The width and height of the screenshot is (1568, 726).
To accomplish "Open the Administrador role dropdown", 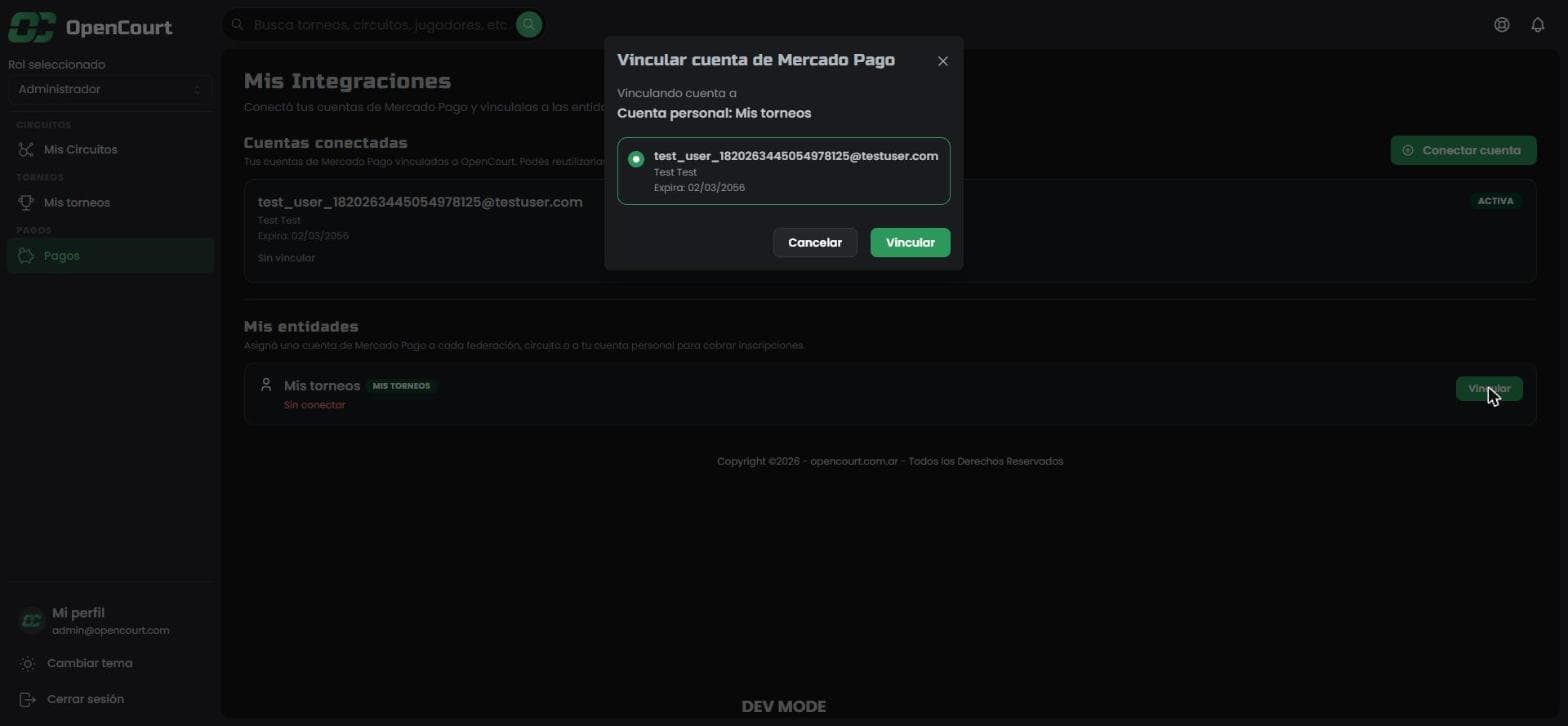I will (x=110, y=90).
